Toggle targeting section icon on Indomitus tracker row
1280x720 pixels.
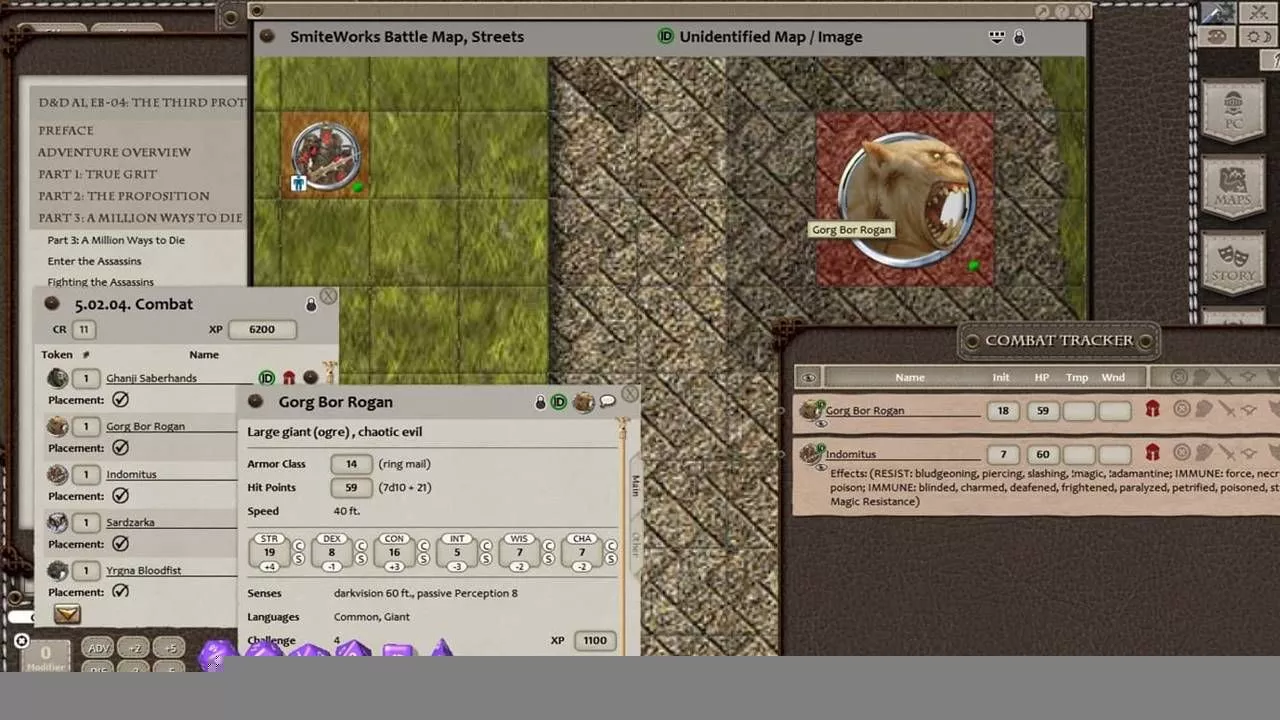1181,453
